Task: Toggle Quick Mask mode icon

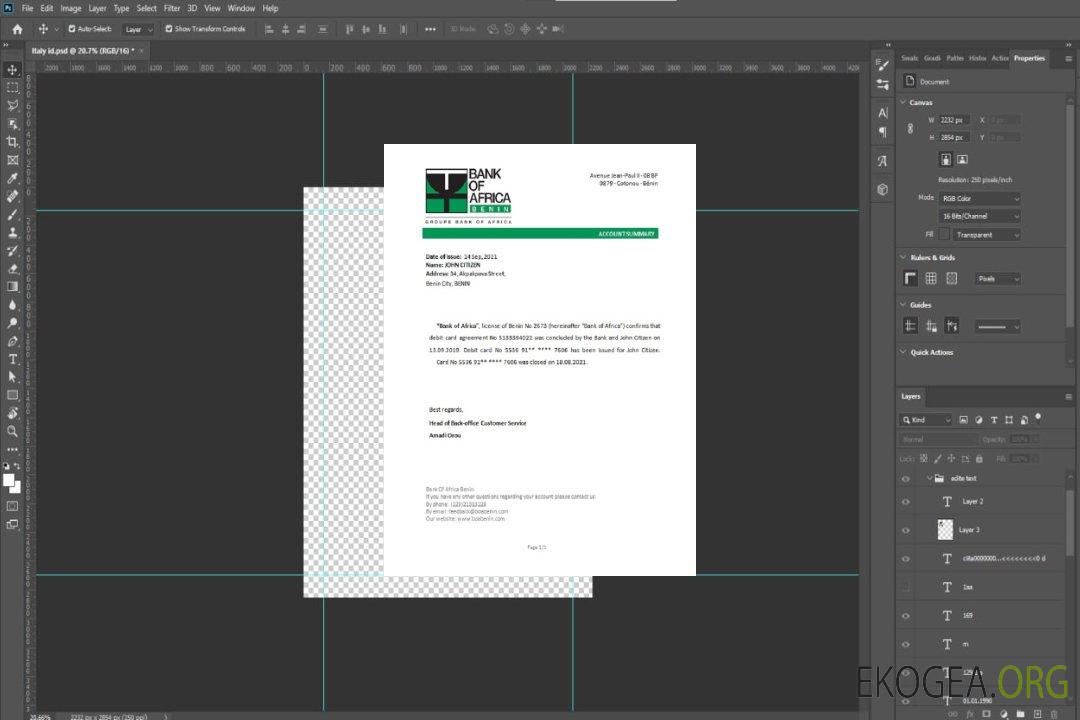Action: point(12,506)
